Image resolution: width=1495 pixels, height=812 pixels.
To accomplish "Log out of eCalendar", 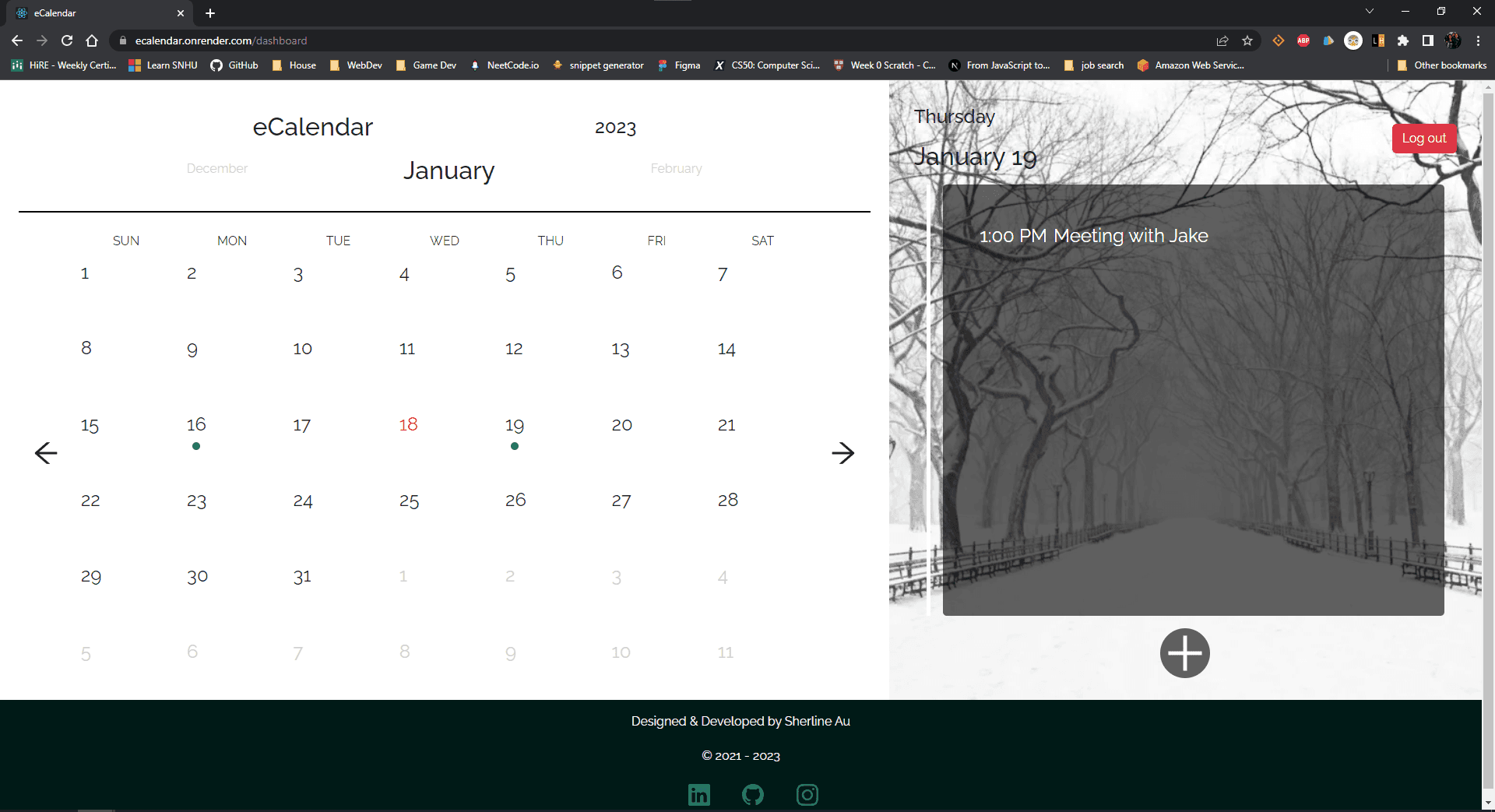I will [x=1423, y=139].
